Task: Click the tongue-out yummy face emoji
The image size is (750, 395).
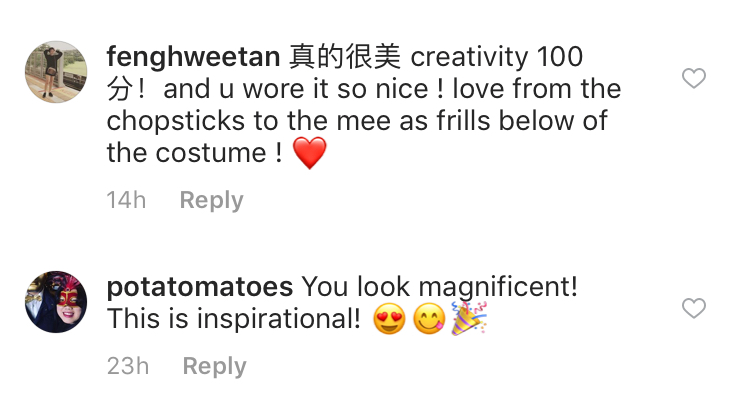Action: pos(429,319)
